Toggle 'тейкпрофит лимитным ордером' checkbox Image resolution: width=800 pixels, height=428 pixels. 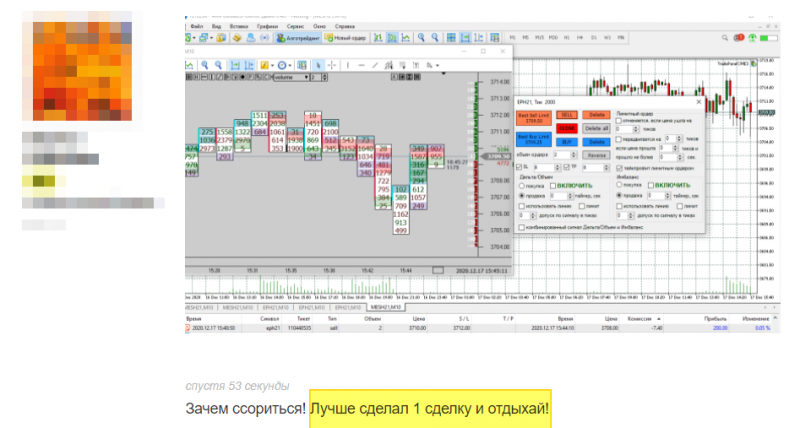coord(619,168)
